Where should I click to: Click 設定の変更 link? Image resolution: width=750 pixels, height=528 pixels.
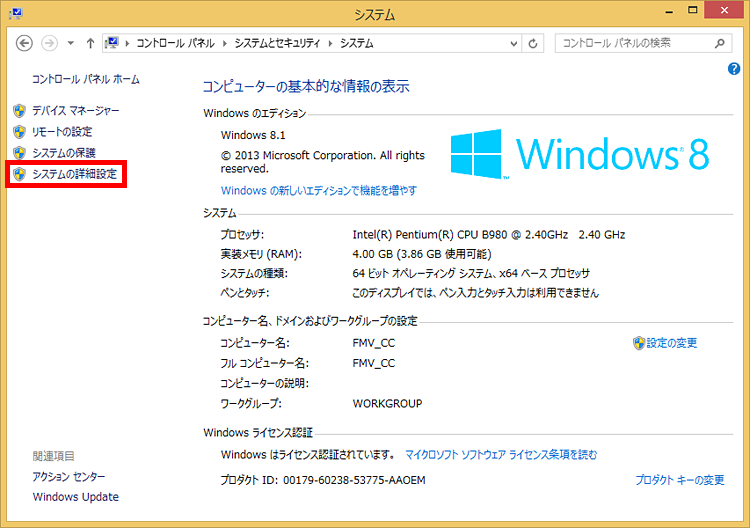coord(671,343)
